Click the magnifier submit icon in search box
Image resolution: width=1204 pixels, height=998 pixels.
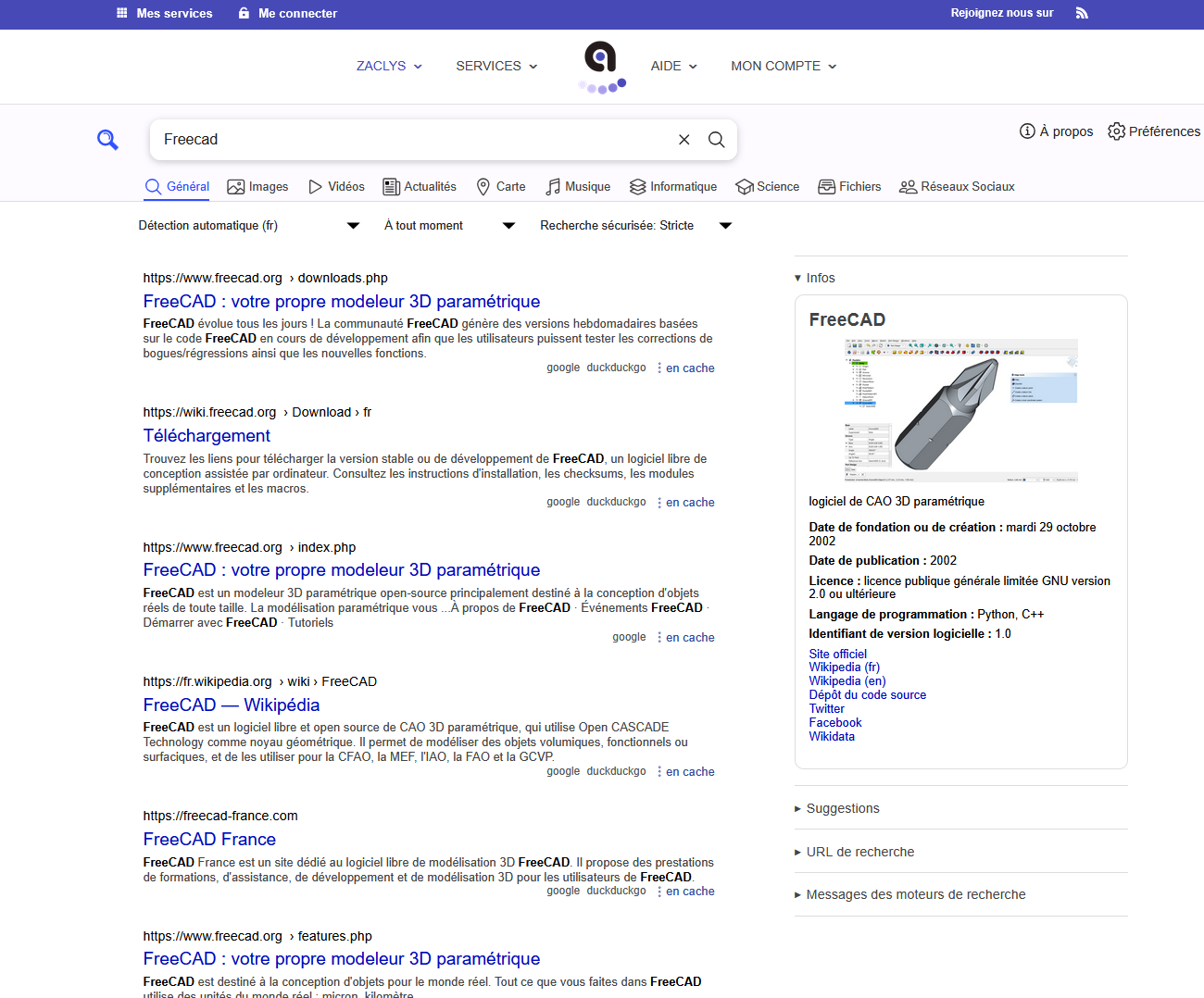point(716,140)
